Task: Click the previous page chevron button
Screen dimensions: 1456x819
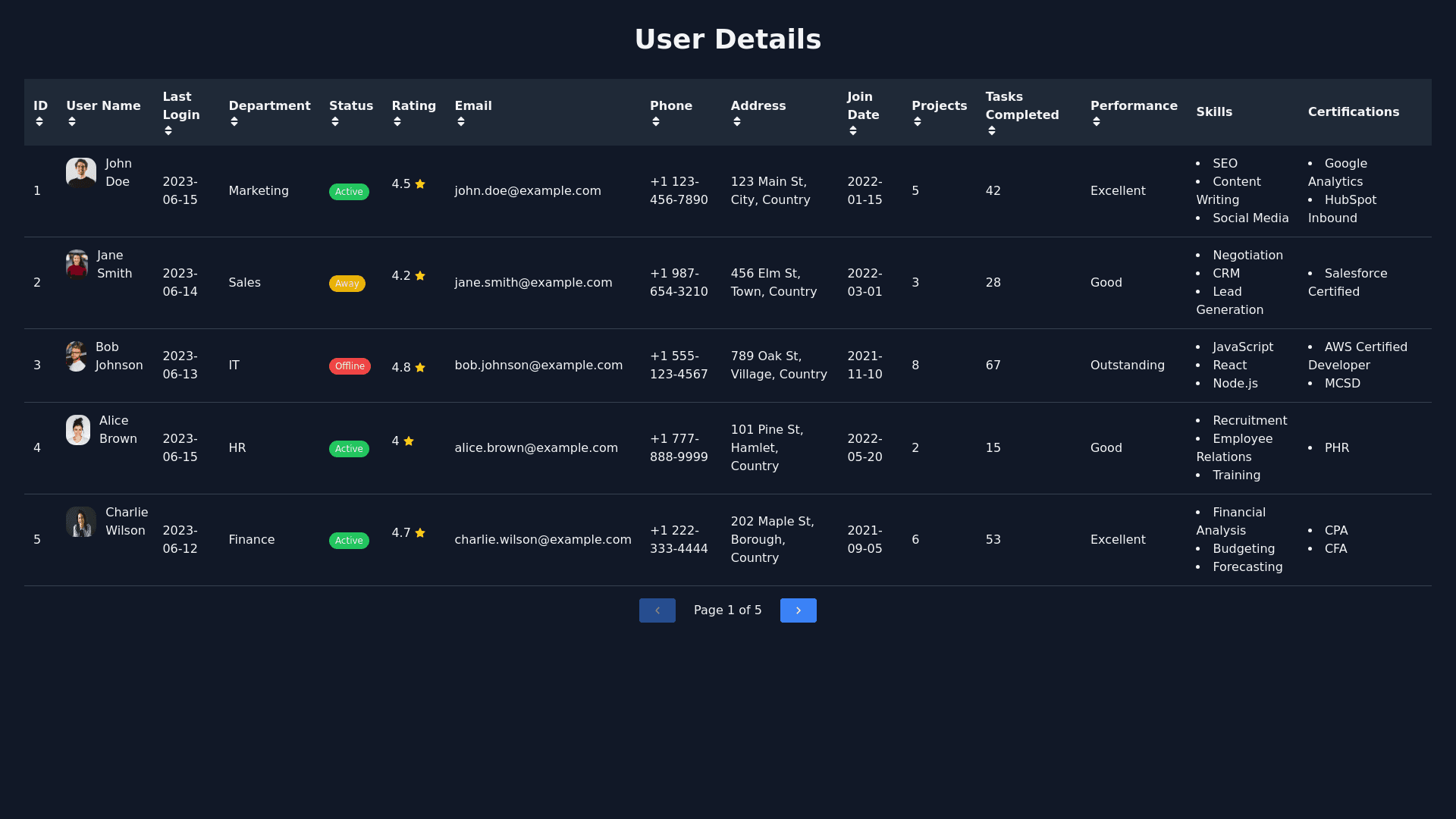Action: tap(657, 610)
